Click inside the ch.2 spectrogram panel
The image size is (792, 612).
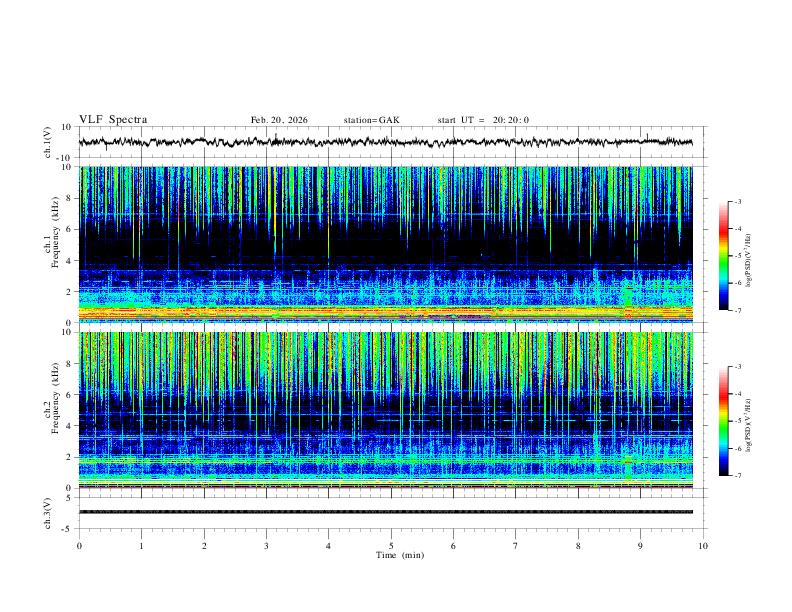386,410
